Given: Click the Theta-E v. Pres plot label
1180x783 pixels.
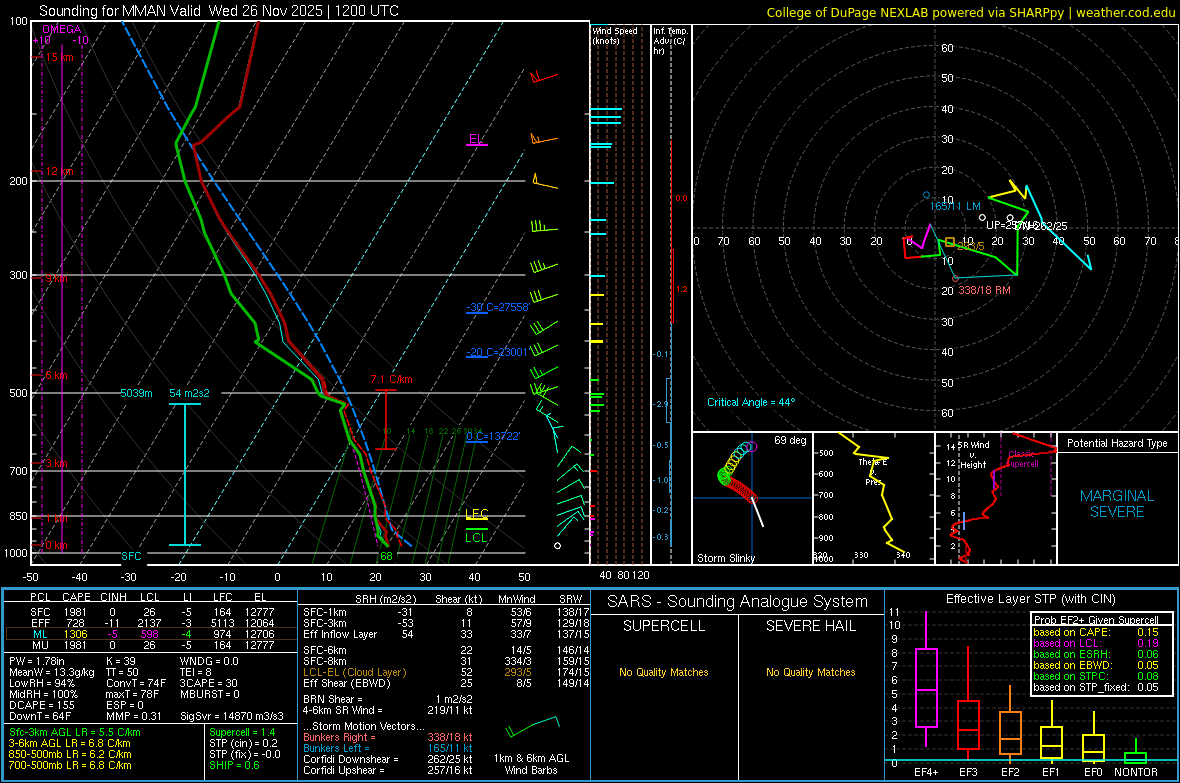Looking at the screenshot, I should [873, 471].
